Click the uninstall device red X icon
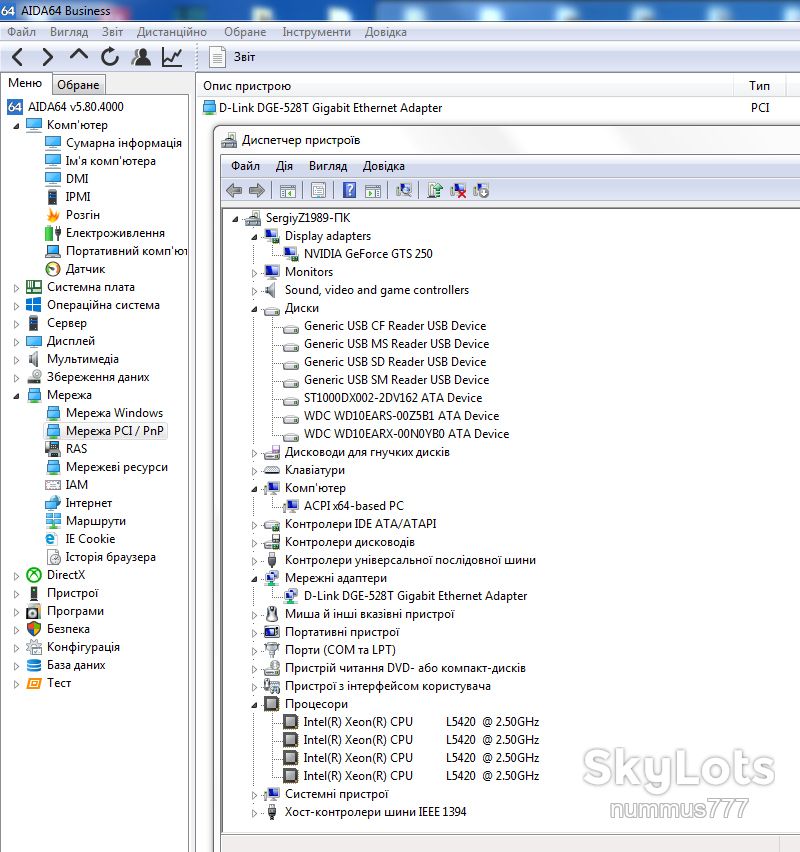800x852 pixels. [458, 190]
